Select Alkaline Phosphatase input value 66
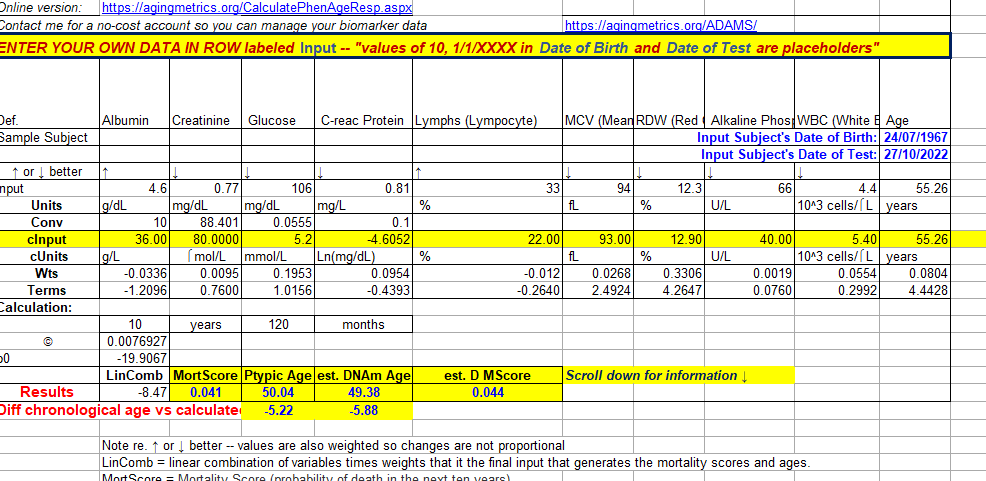The height and width of the screenshot is (481, 986). point(750,189)
